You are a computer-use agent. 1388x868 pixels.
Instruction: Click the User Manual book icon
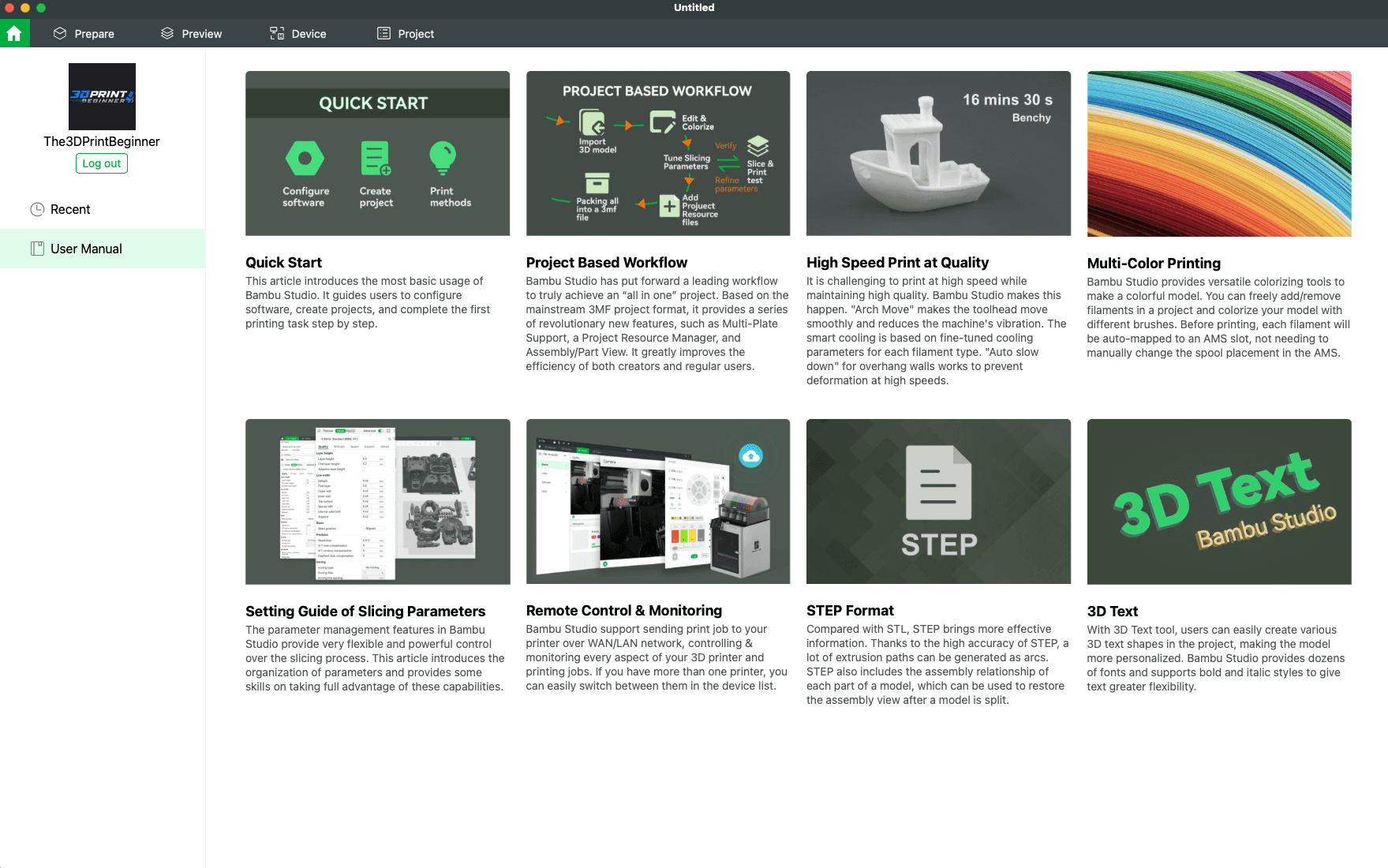pos(37,249)
